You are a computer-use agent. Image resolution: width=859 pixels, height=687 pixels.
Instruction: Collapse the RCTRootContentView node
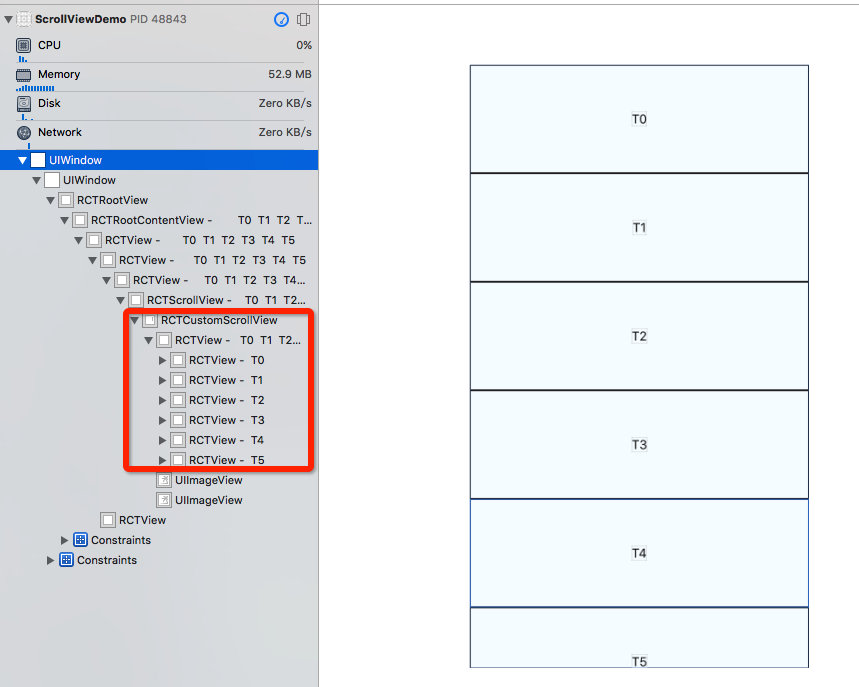pyautogui.click(x=64, y=220)
